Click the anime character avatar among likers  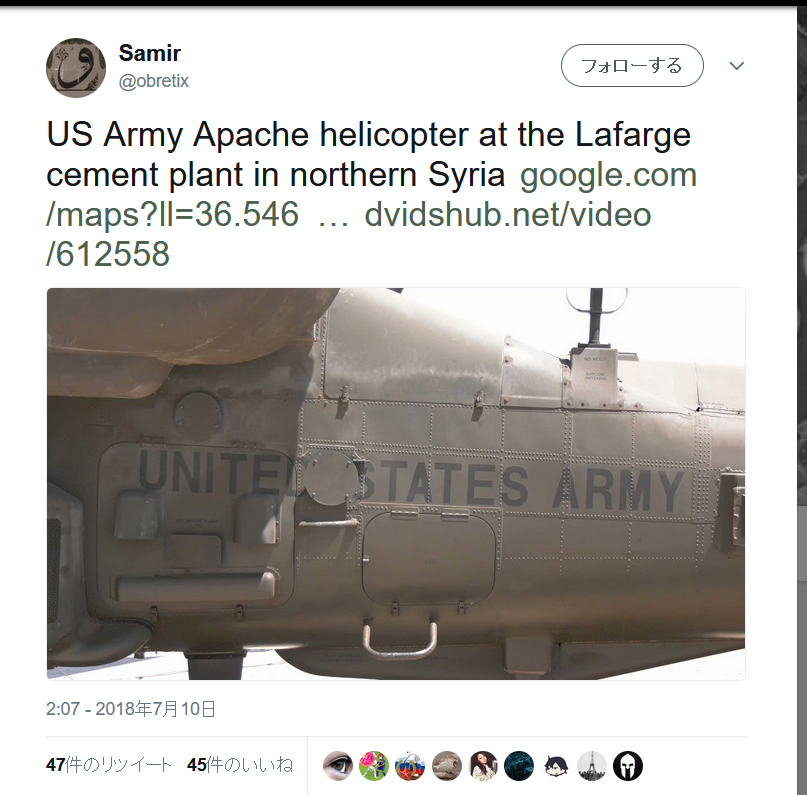(555, 766)
